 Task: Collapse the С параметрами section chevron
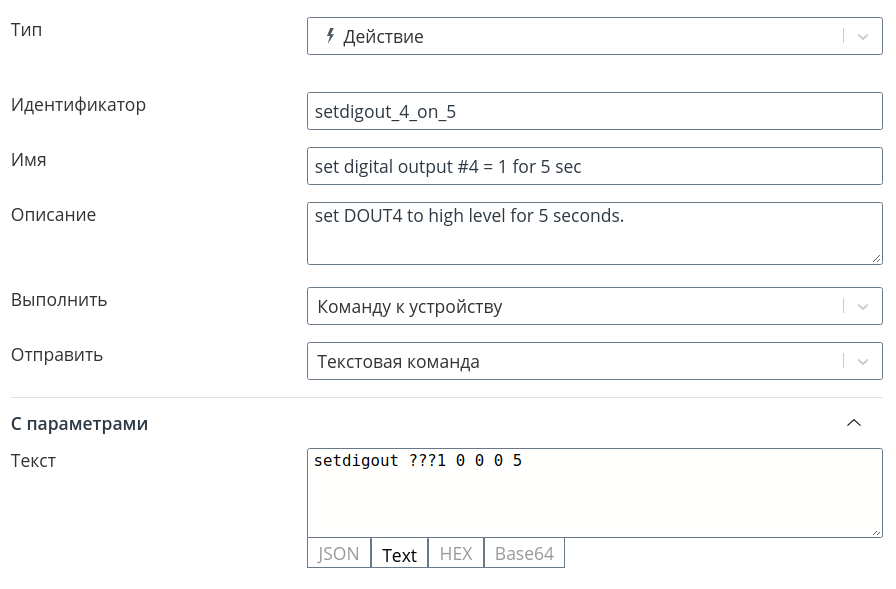pos(854,423)
